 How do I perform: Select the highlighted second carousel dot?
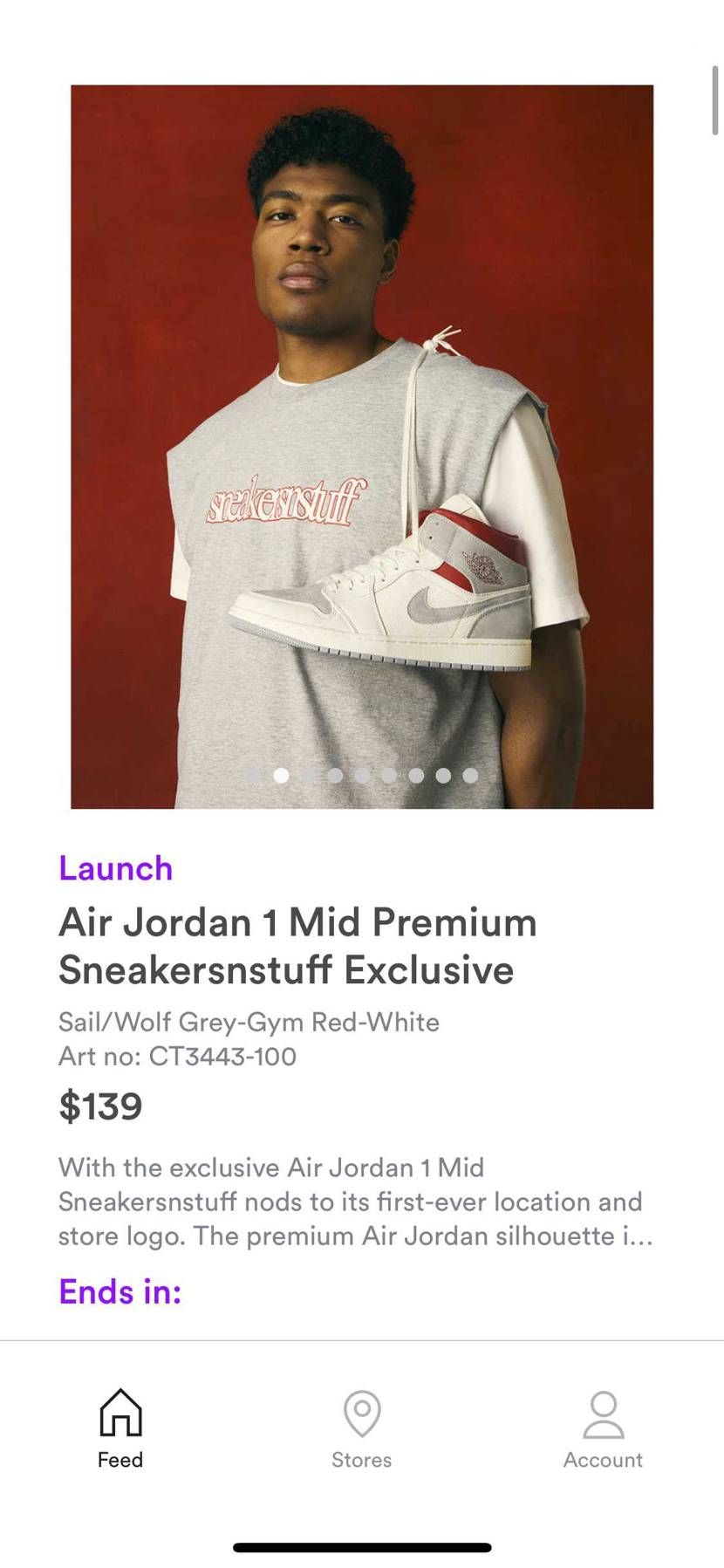coord(281,775)
